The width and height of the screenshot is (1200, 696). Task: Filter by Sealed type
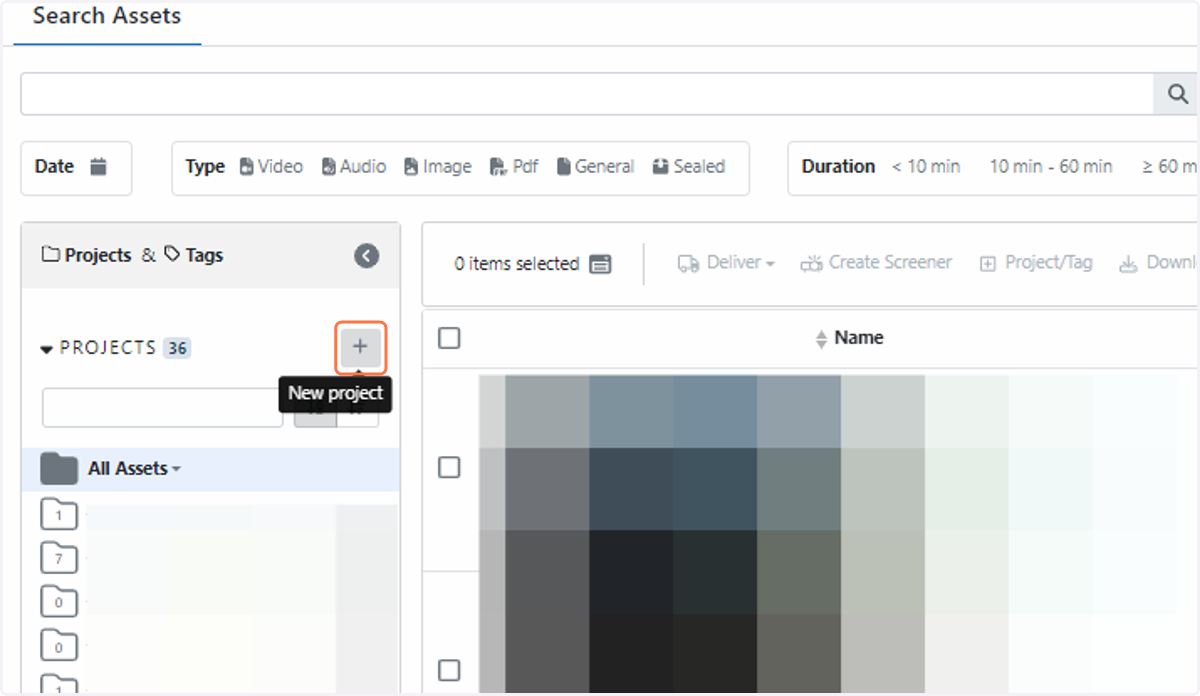(689, 167)
